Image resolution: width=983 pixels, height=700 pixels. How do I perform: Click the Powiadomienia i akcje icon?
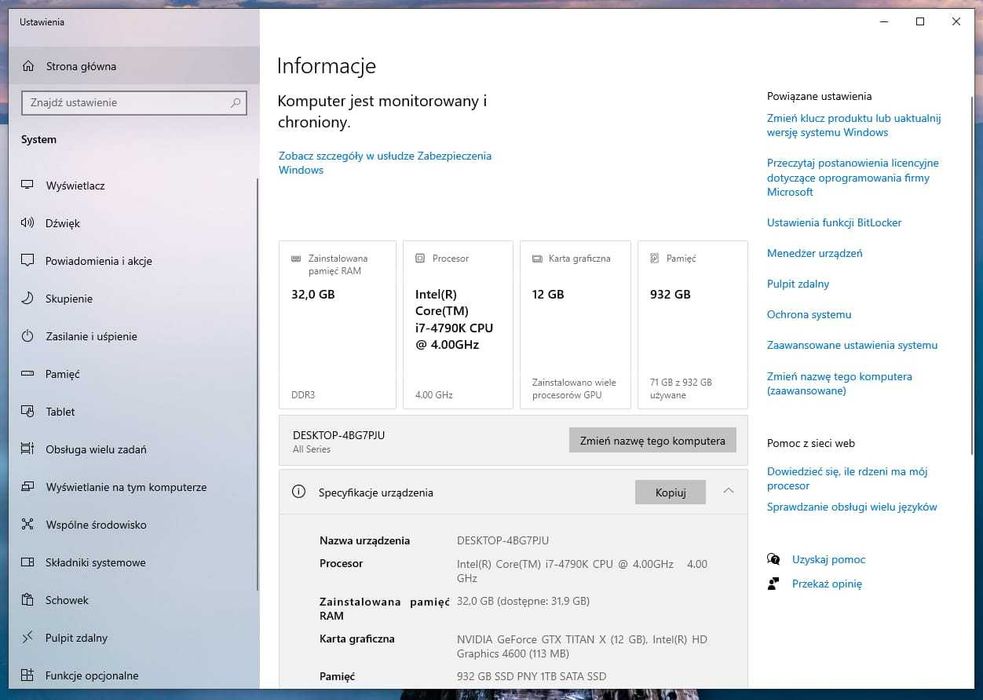point(27,260)
